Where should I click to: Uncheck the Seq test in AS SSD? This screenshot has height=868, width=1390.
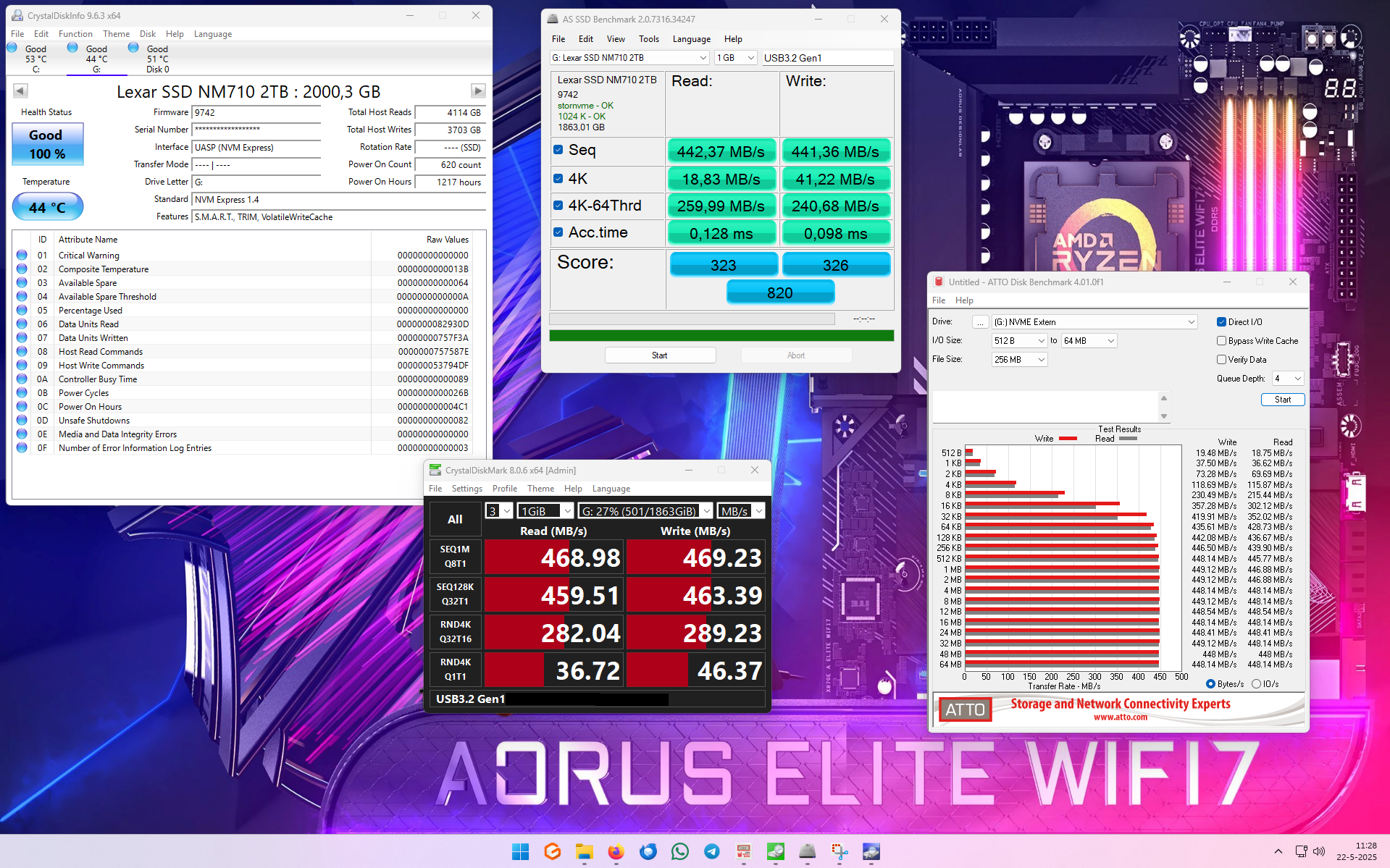click(x=558, y=150)
